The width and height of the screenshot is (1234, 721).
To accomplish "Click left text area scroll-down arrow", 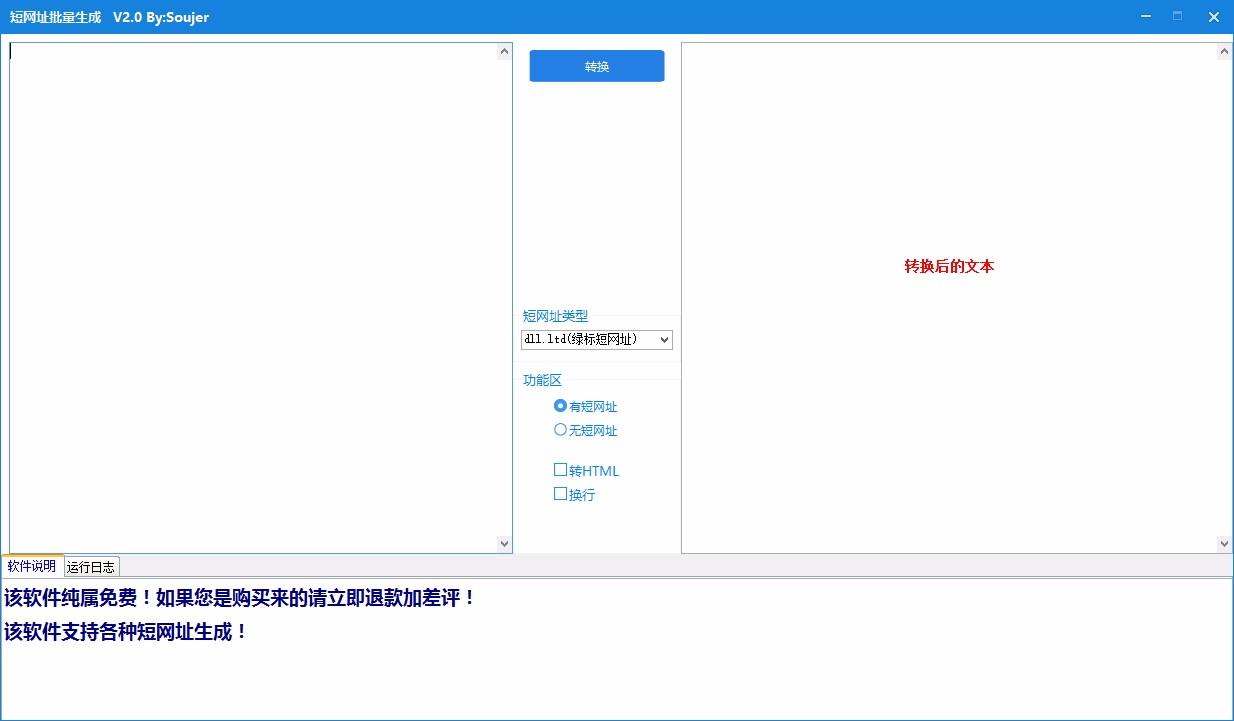I will [504, 543].
